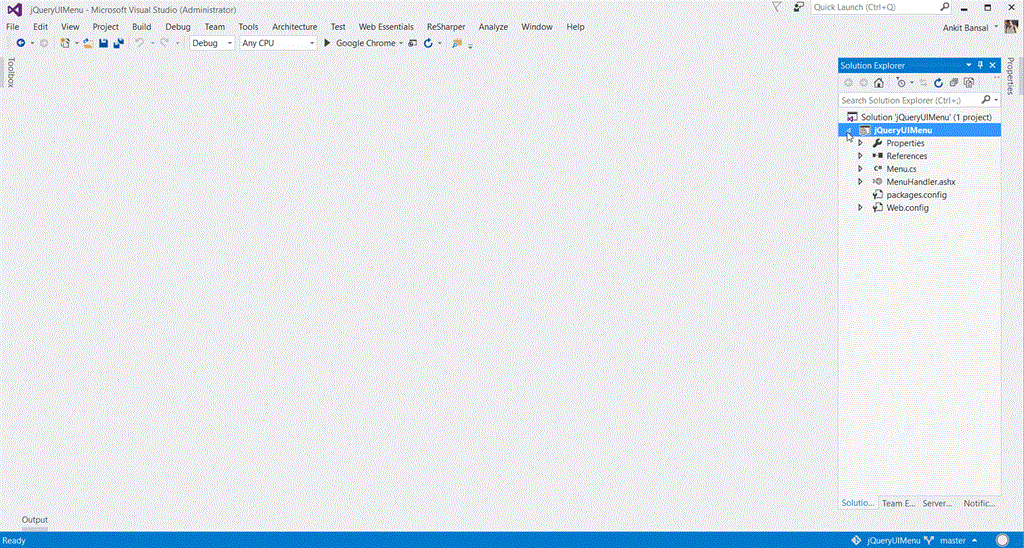The height and width of the screenshot is (548, 1024).
Task: Click the Send Feedback icon
Action: coord(799,7)
